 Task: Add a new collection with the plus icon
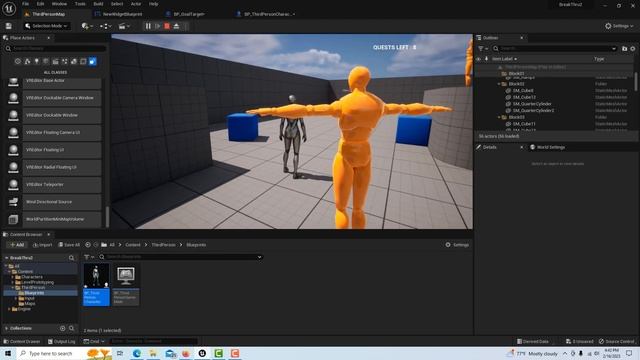pos(62,329)
